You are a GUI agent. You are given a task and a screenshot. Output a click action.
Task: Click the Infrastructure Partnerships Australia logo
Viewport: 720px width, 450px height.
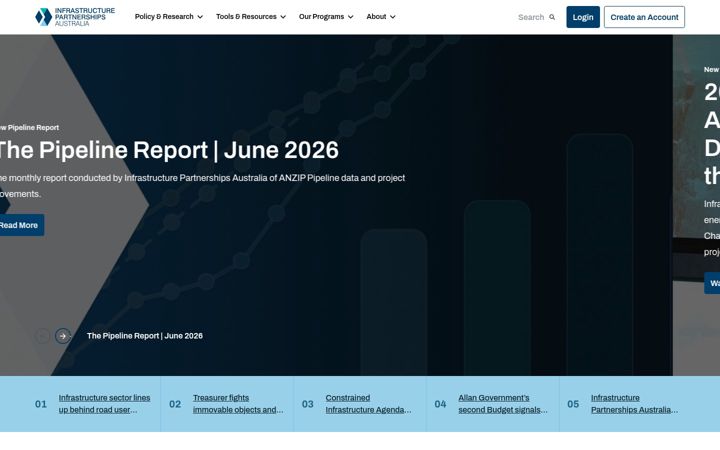coord(75,17)
